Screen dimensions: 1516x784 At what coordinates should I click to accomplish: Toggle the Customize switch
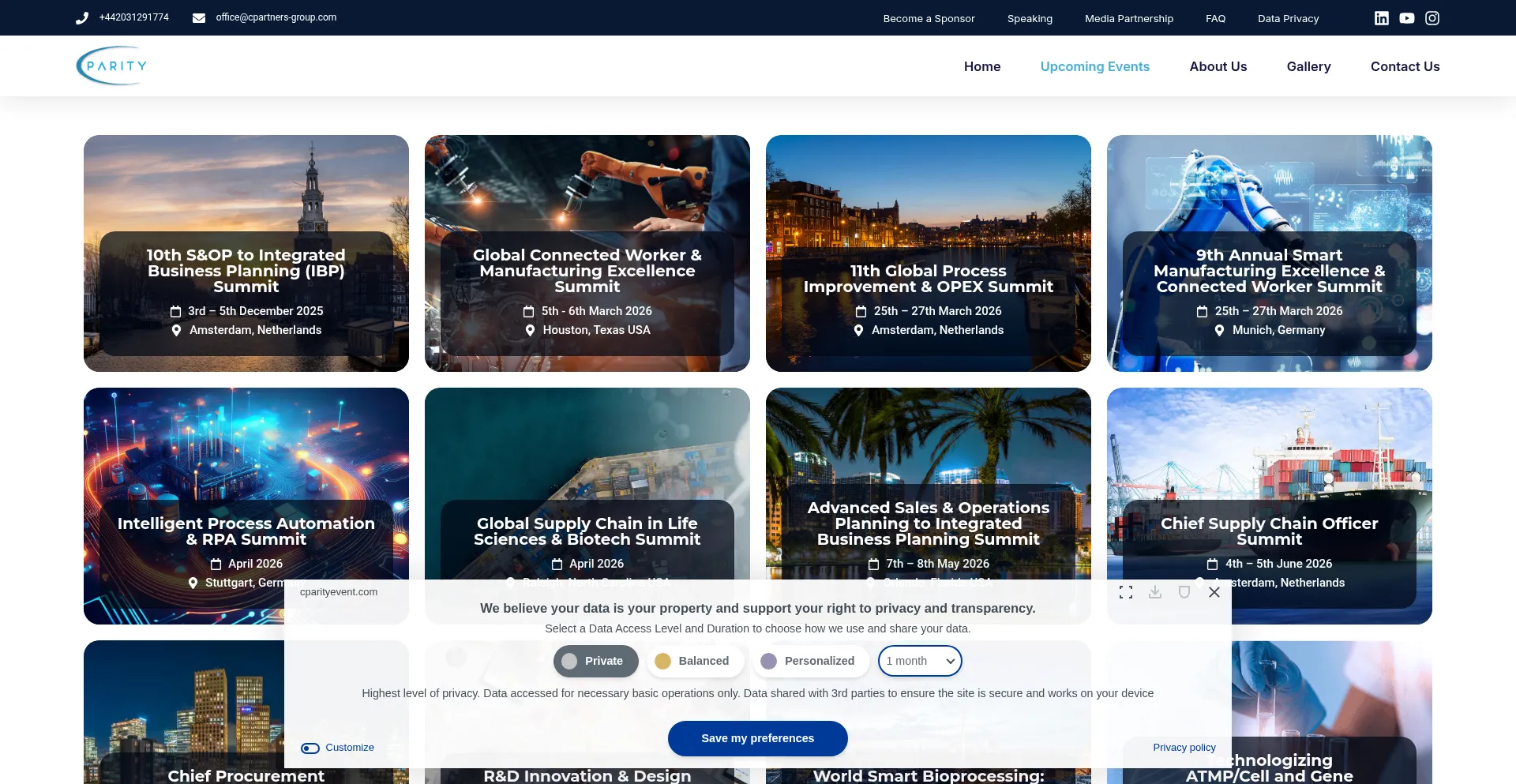pyautogui.click(x=310, y=748)
